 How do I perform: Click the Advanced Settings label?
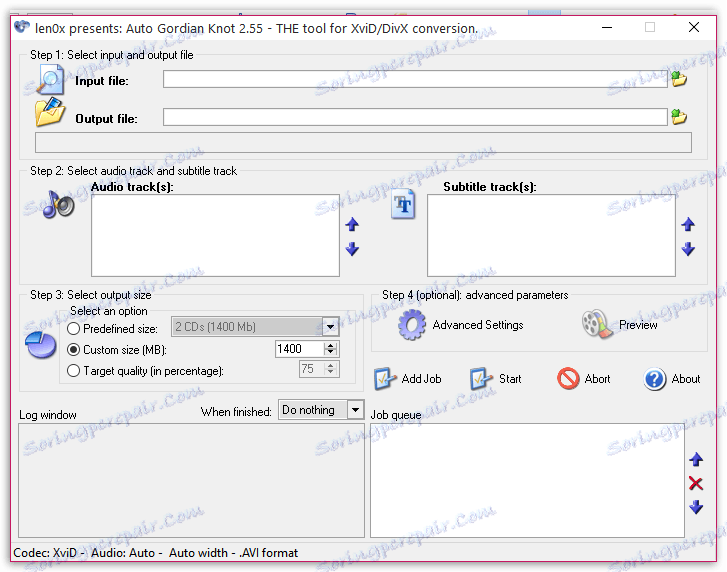[478, 325]
